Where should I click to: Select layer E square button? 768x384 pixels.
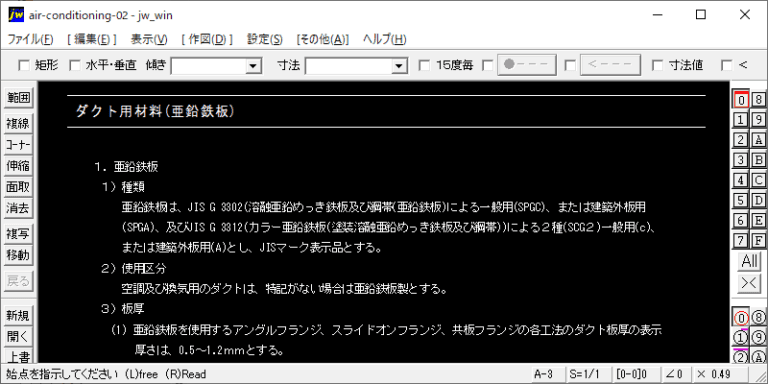(759, 220)
